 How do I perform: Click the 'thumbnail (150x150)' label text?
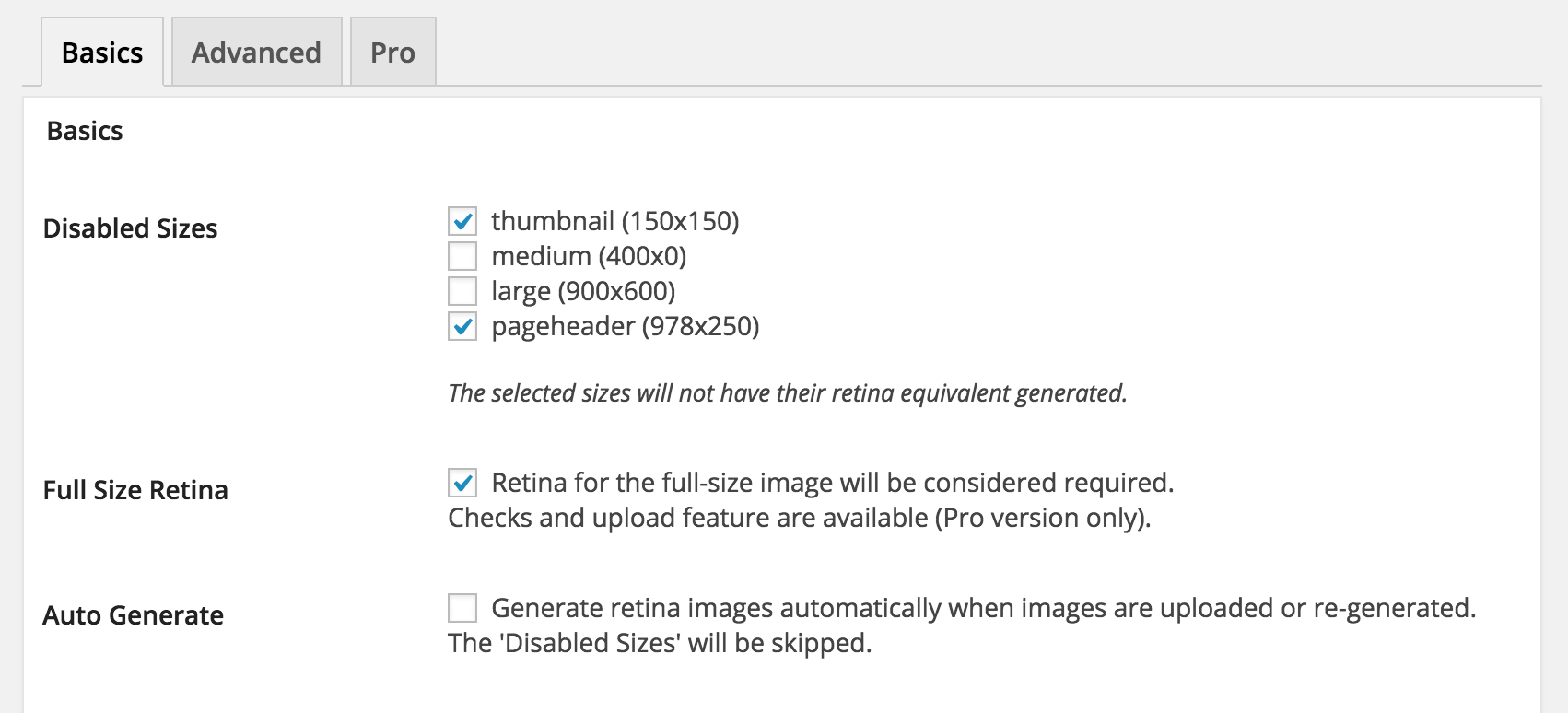click(614, 221)
